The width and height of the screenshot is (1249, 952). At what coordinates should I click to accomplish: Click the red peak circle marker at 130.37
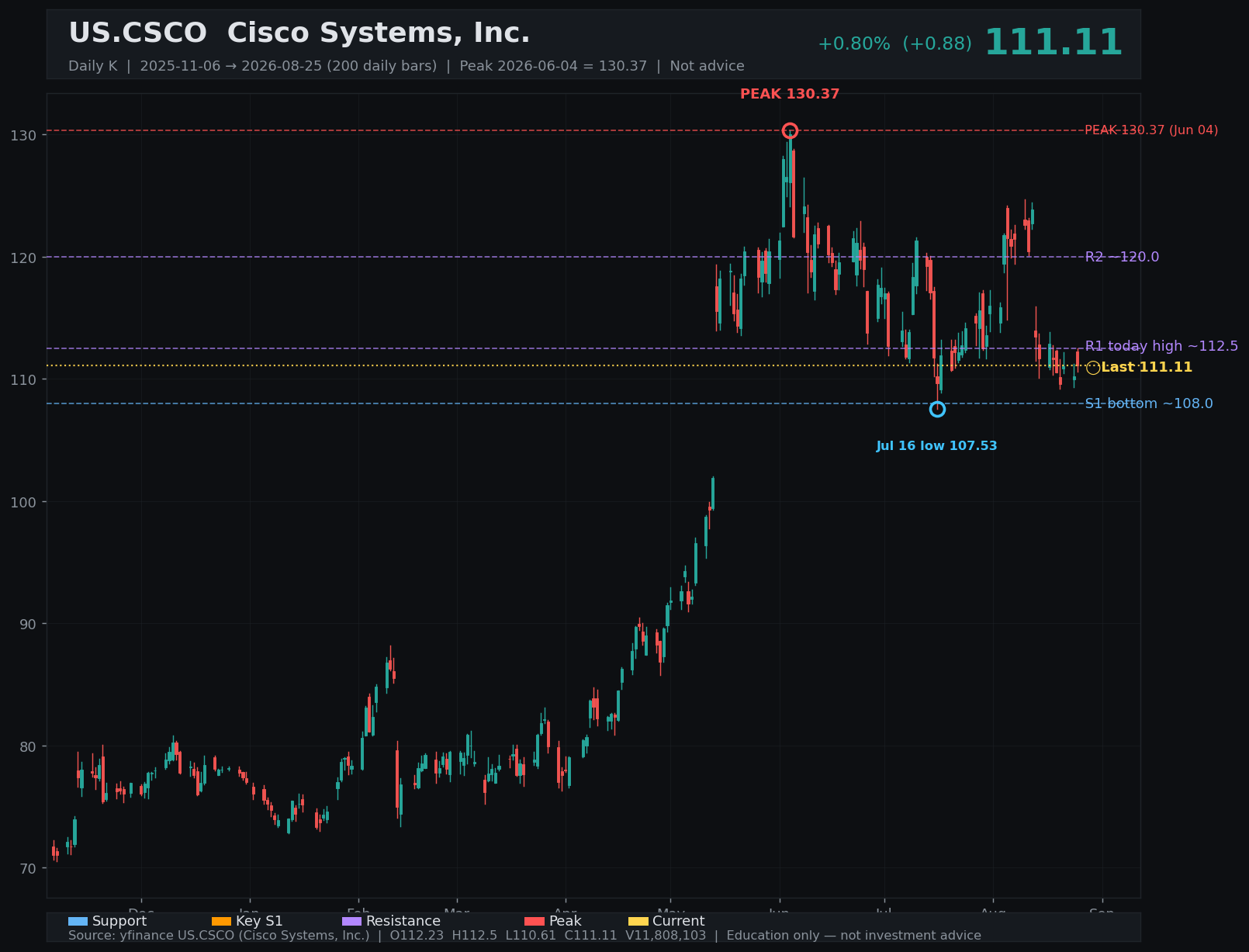[790, 130]
